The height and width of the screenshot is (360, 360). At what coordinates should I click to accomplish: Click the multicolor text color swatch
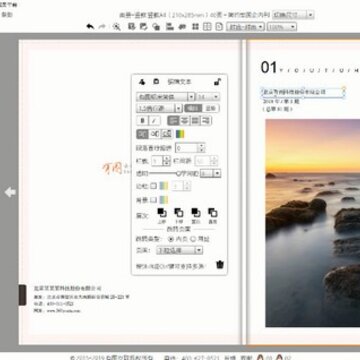click(180, 134)
